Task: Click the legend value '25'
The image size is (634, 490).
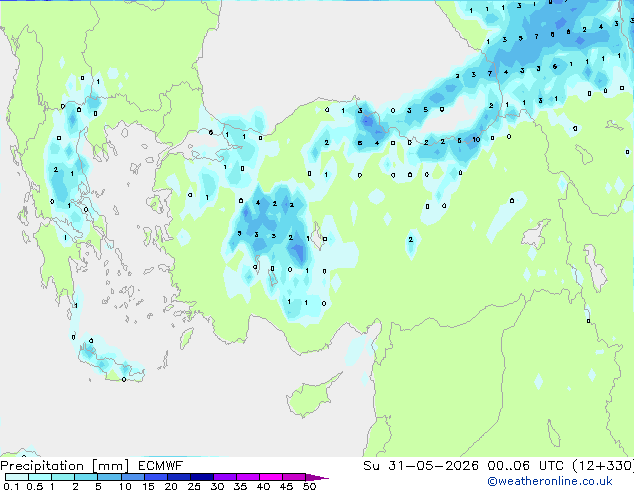Action: point(194,486)
